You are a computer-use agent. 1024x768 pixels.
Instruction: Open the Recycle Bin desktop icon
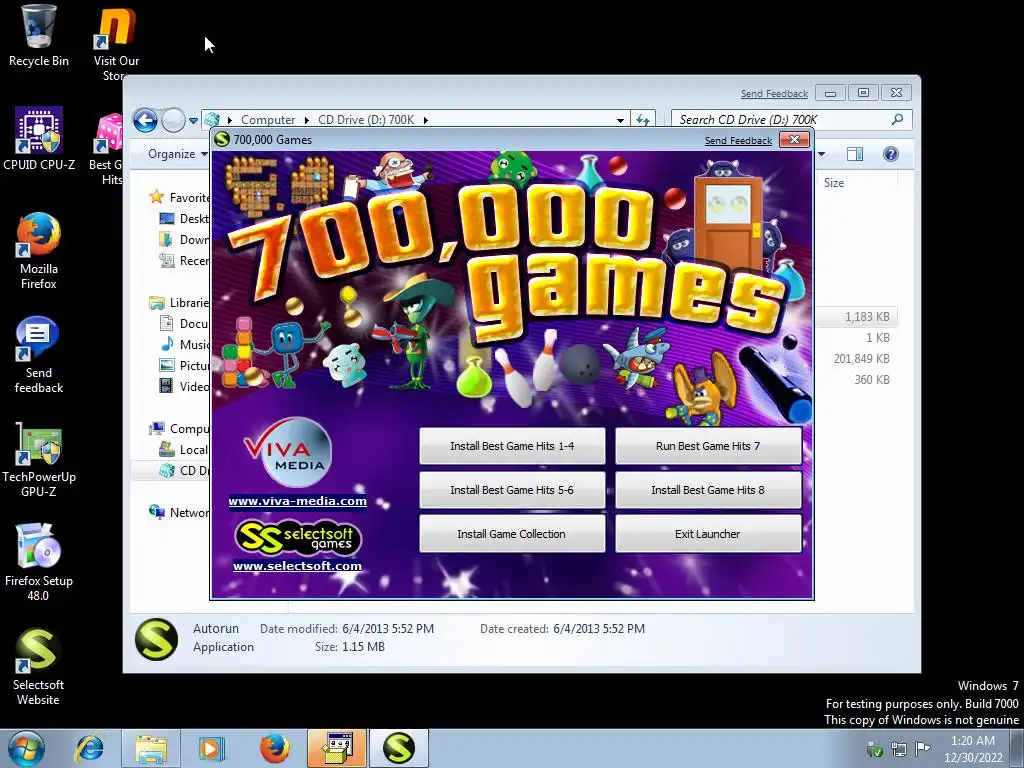click(x=38, y=36)
